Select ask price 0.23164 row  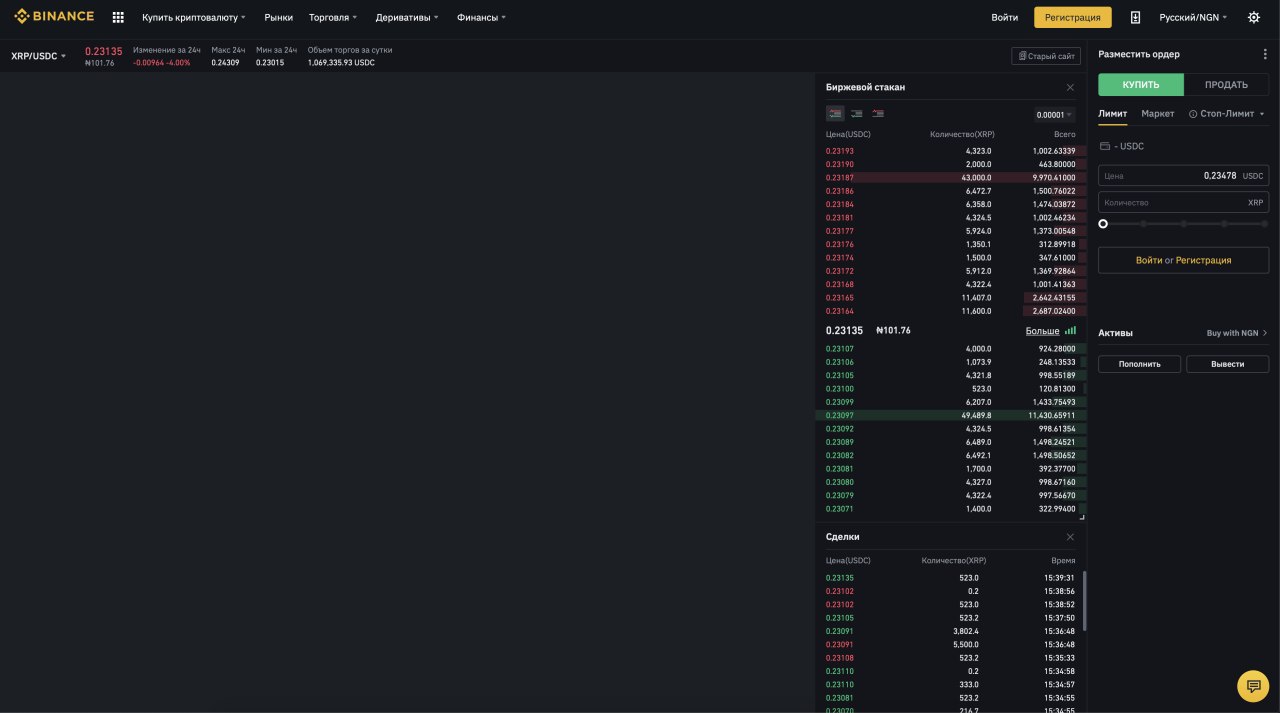pos(950,311)
